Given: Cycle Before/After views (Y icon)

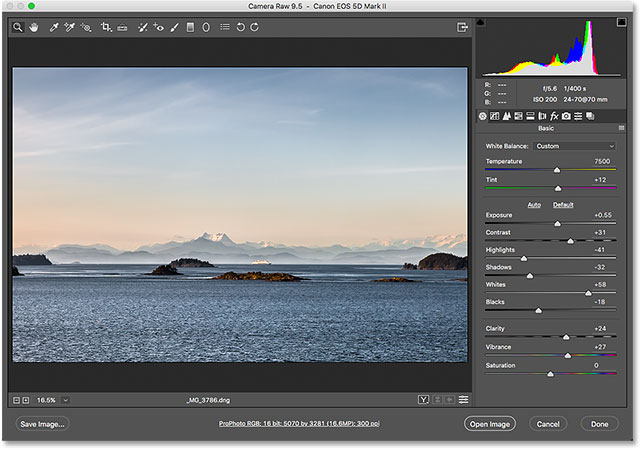Looking at the screenshot, I should 424,400.
